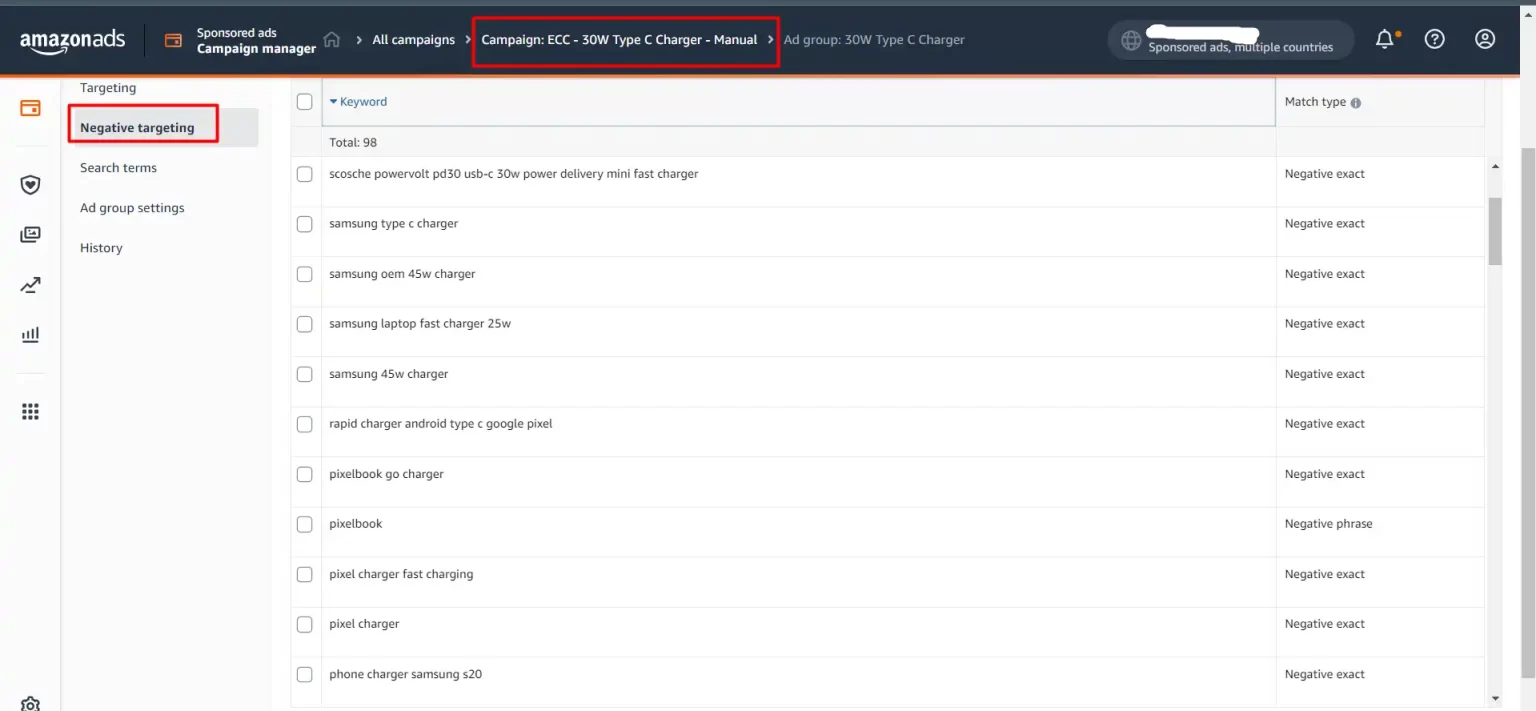Click the info icon beside Match type
The height and width of the screenshot is (711, 1536).
1356,103
